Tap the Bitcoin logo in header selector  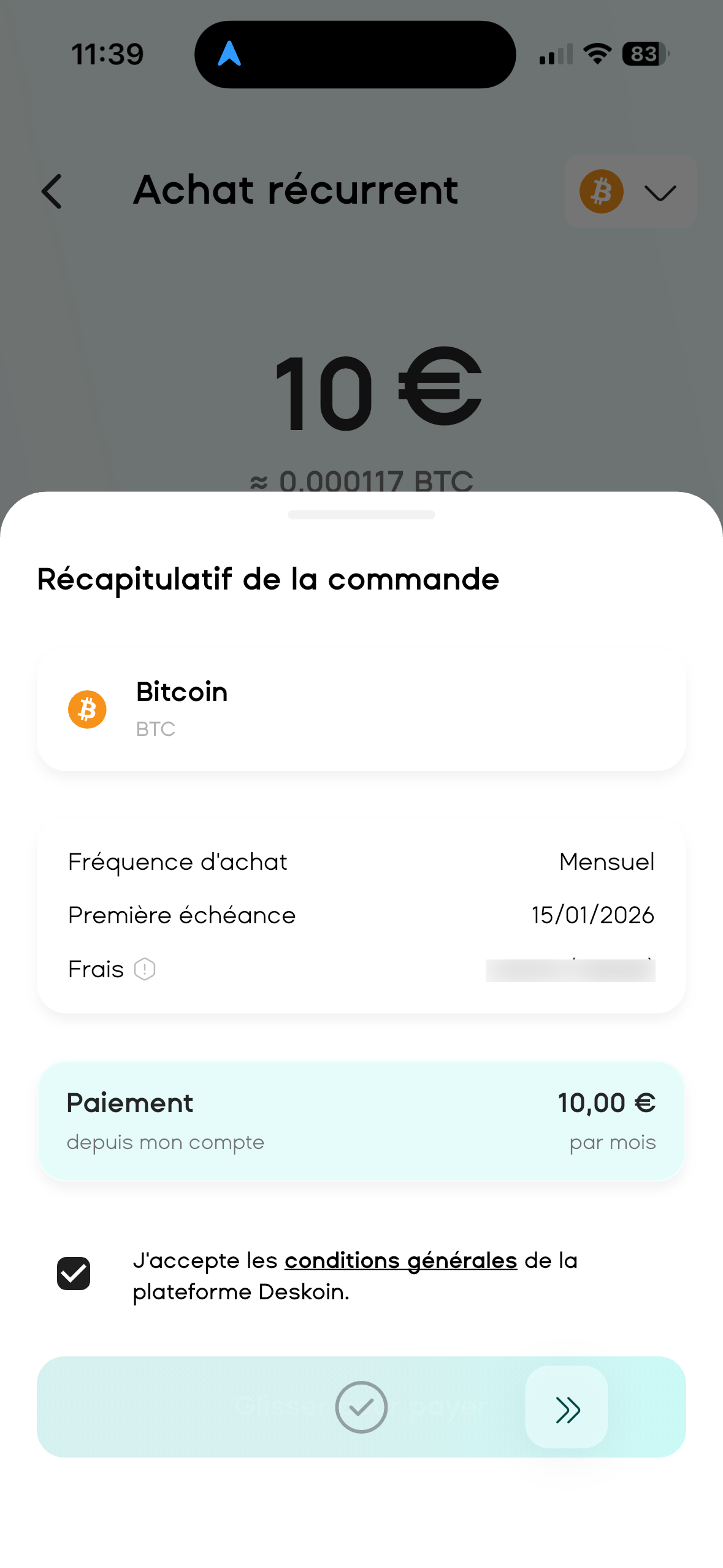tap(601, 191)
